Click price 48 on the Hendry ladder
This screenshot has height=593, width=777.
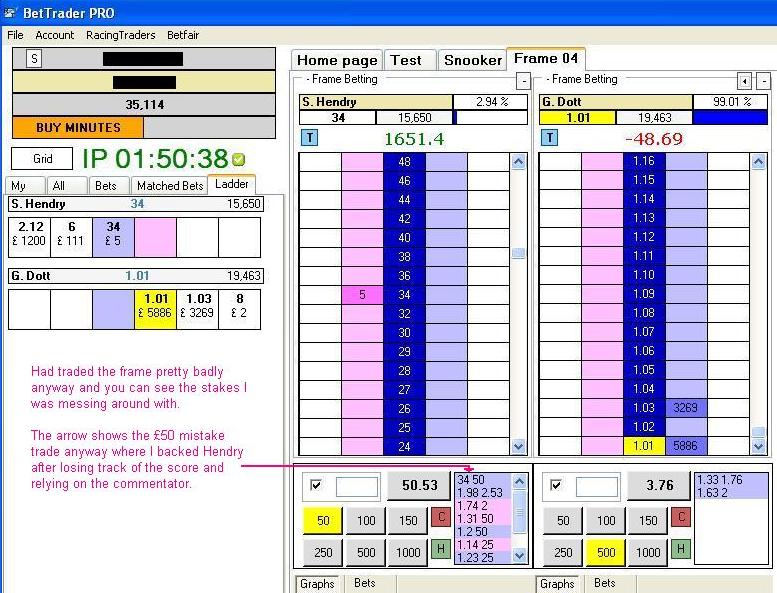(x=404, y=162)
